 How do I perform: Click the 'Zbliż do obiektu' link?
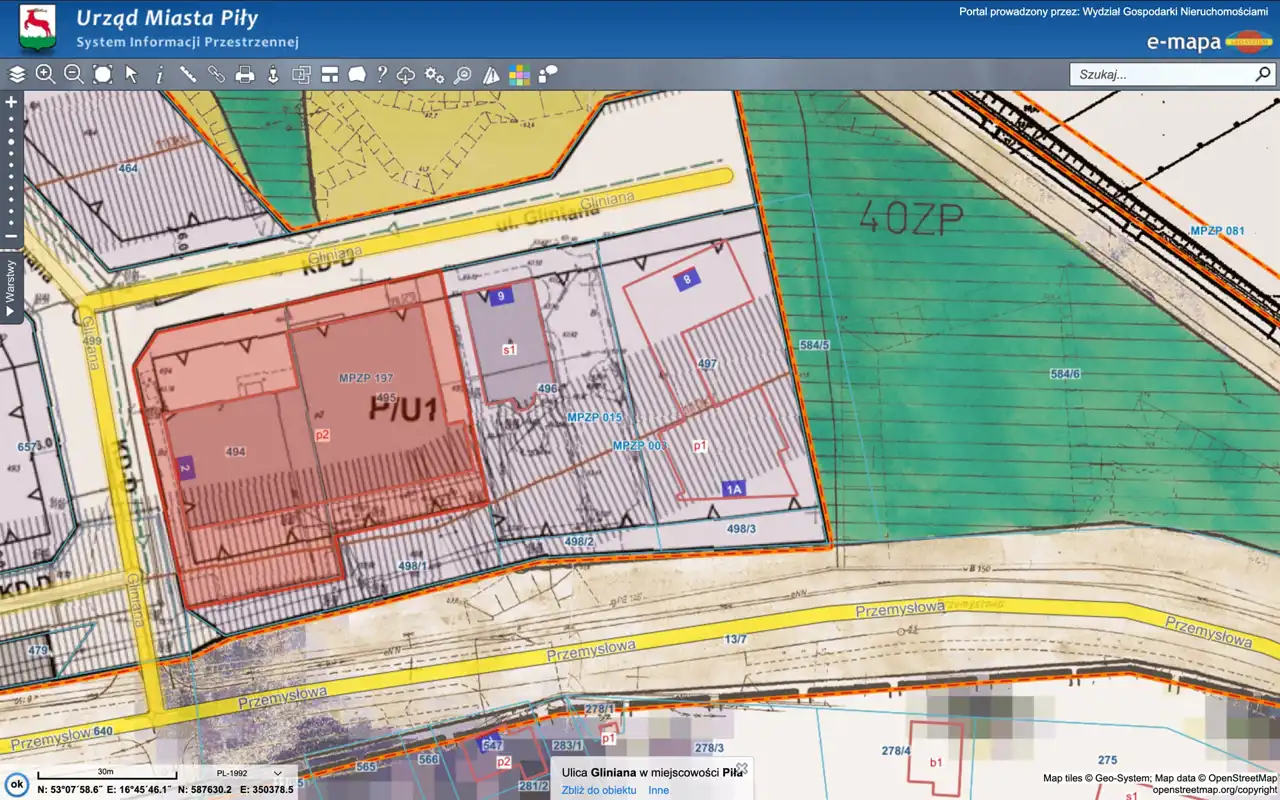(599, 790)
